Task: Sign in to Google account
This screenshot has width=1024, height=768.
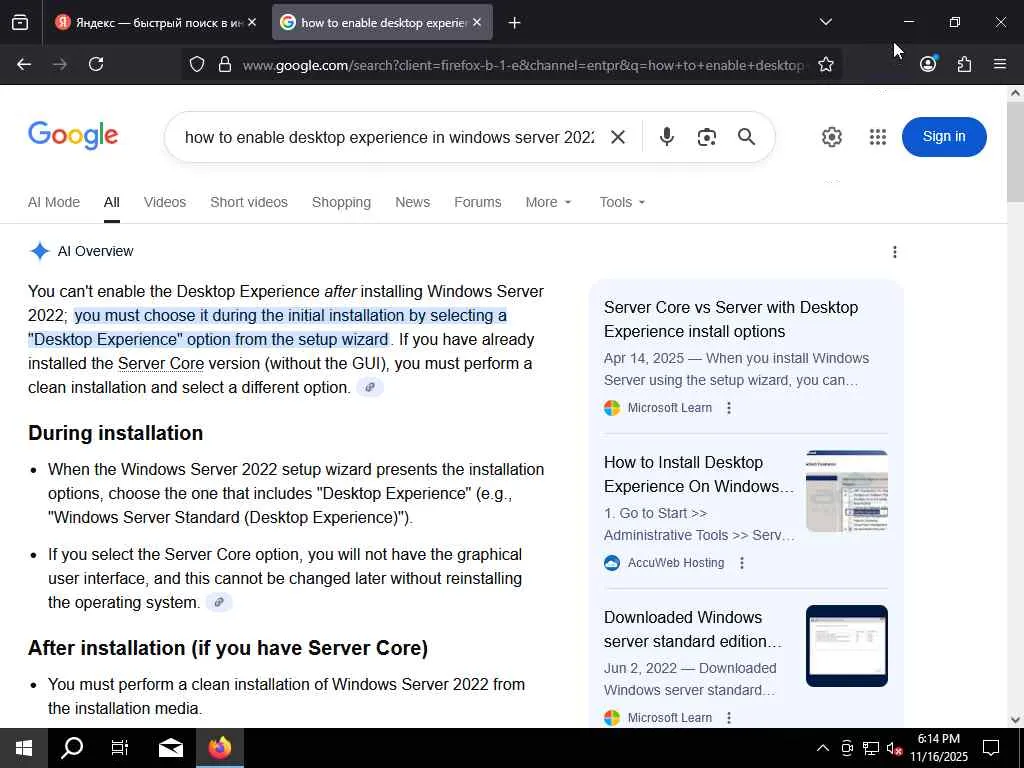Action: pyautogui.click(x=944, y=136)
